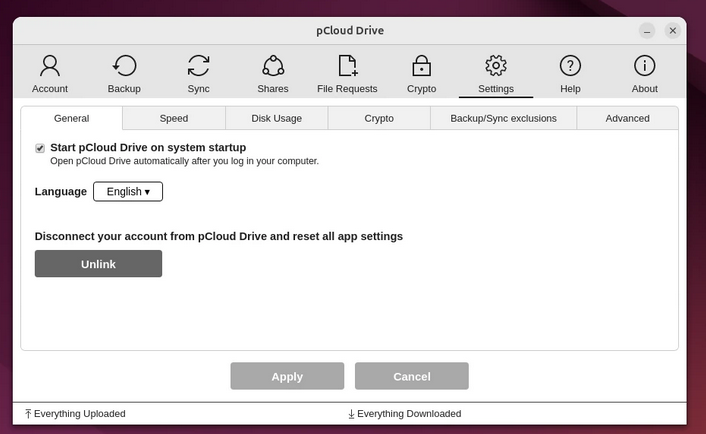The width and height of the screenshot is (706, 434).
Task: Toggle Start pCloud Drive on system startup
Action: click(40, 148)
